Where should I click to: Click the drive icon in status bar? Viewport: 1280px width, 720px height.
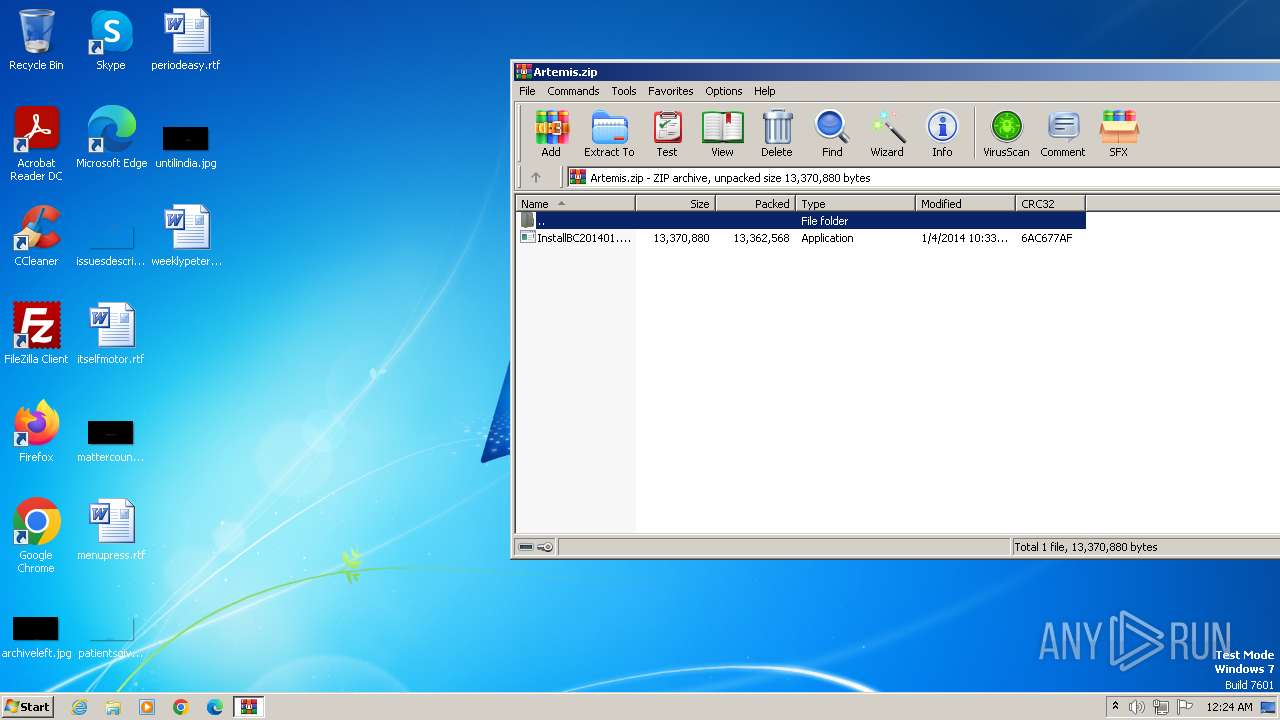[526, 547]
